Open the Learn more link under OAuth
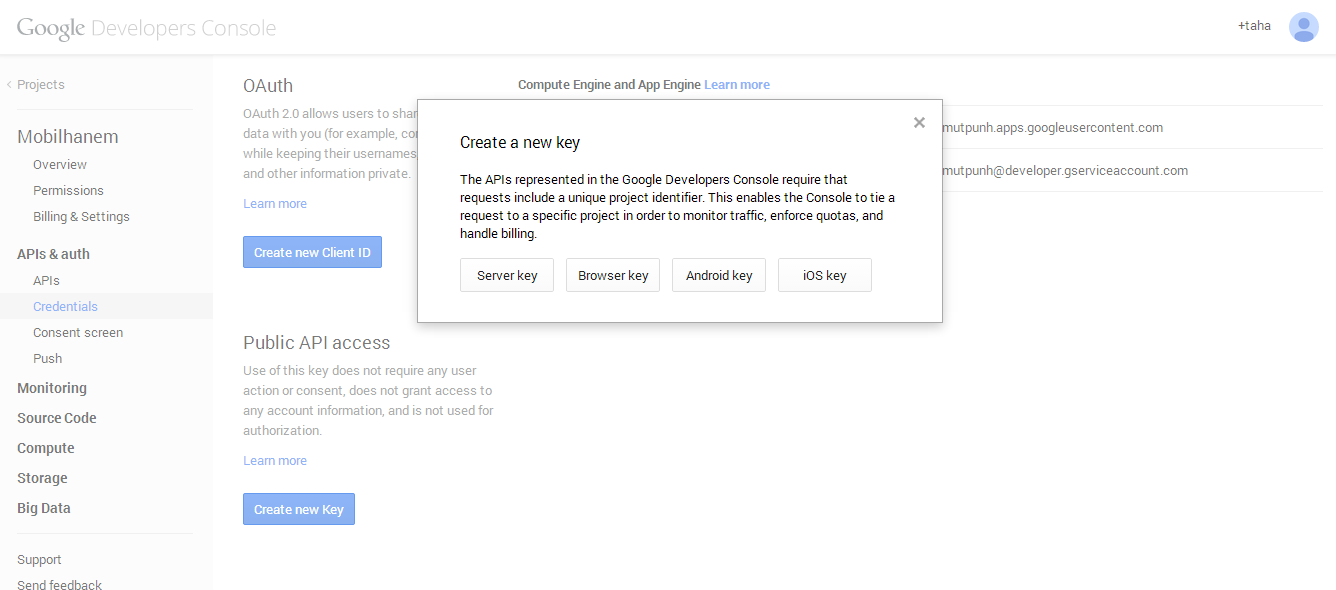This screenshot has height=590, width=1336. click(x=275, y=203)
